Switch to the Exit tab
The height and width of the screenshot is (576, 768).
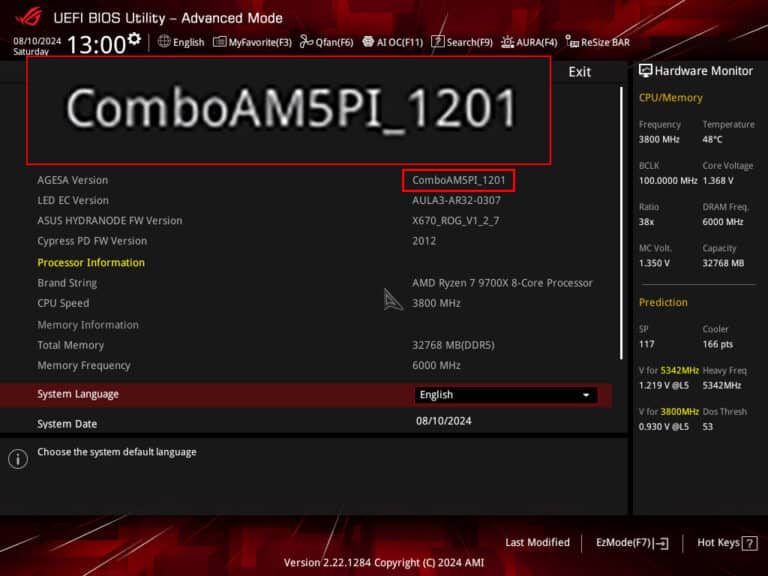point(579,72)
